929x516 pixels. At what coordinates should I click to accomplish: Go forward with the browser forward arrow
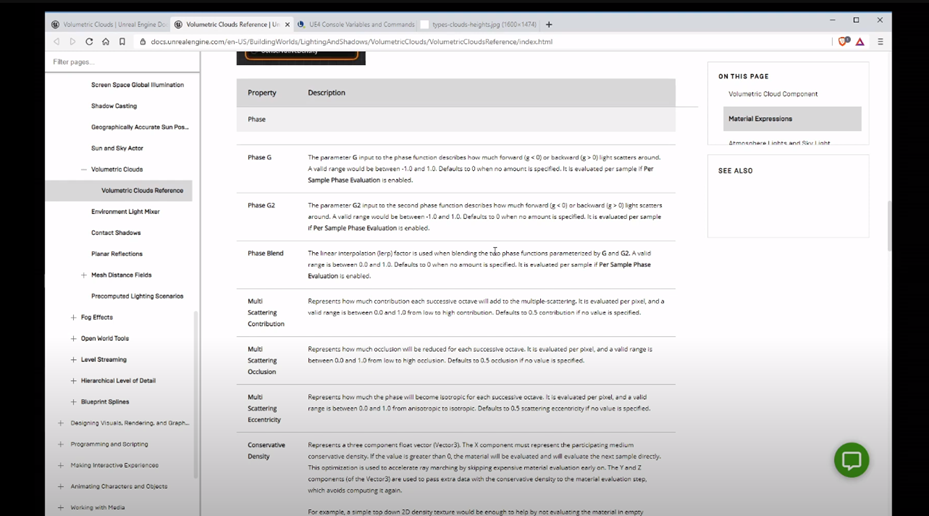72,41
